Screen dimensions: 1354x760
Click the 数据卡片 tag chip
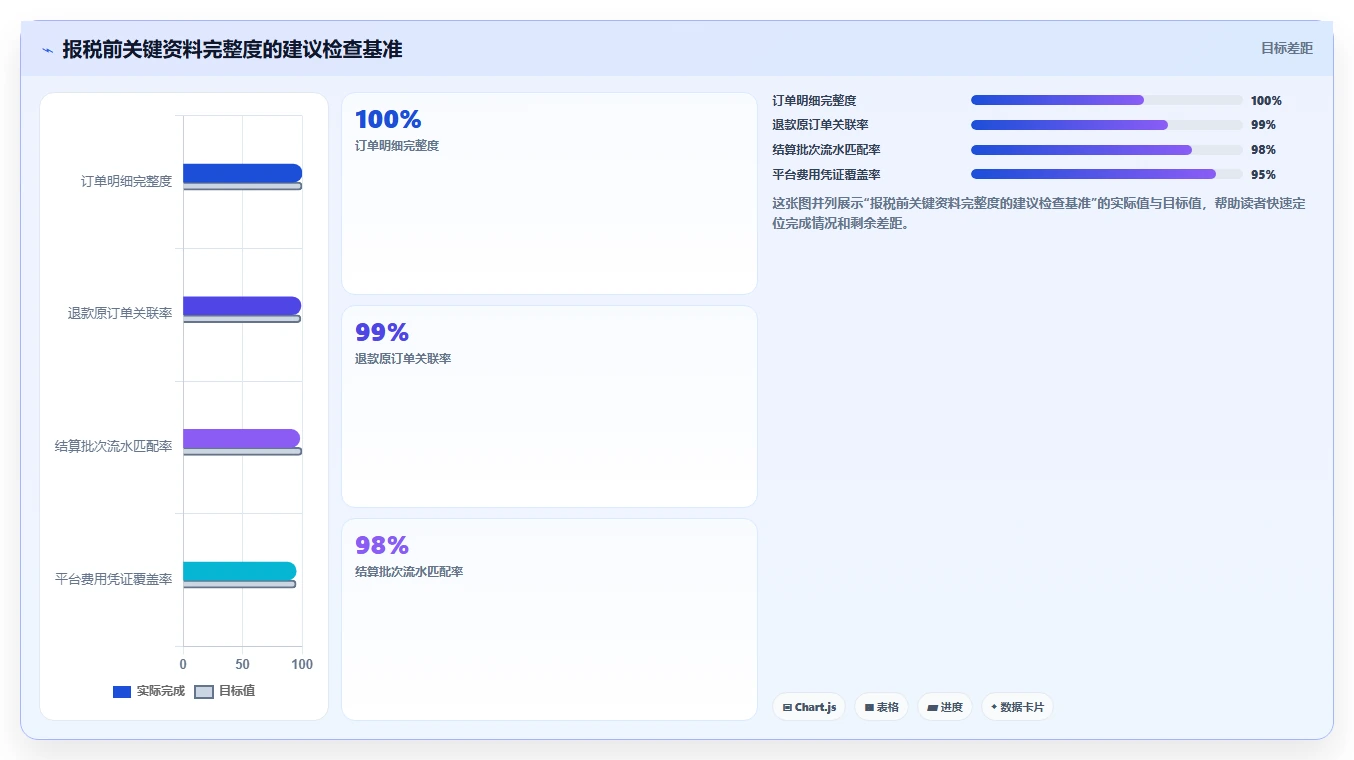(x=1017, y=707)
